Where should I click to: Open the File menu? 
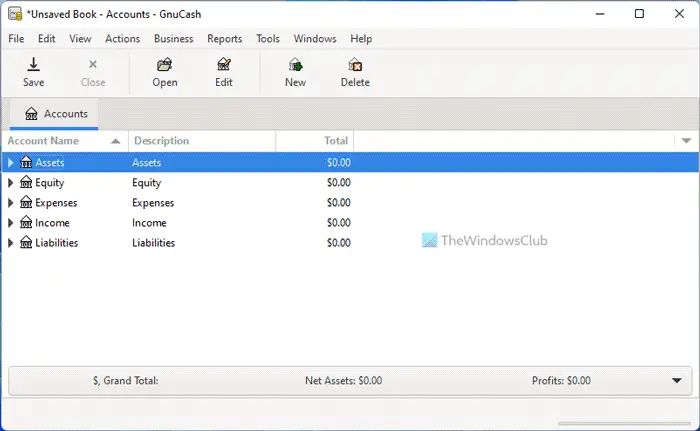pos(16,39)
